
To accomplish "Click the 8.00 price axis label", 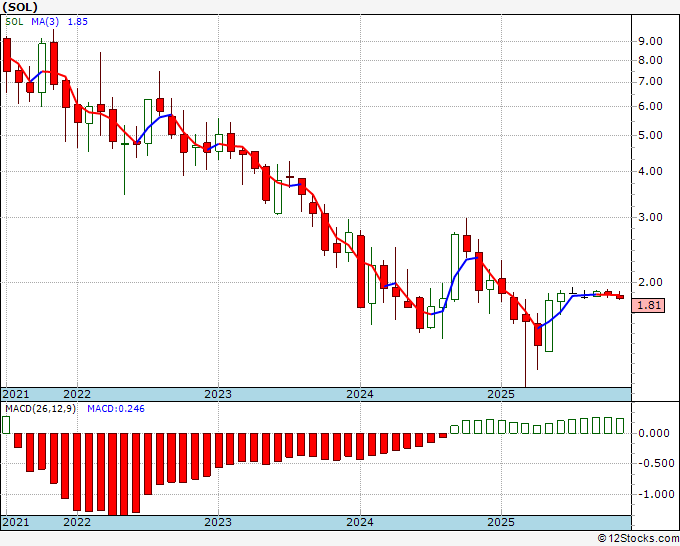I will (650, 60).
